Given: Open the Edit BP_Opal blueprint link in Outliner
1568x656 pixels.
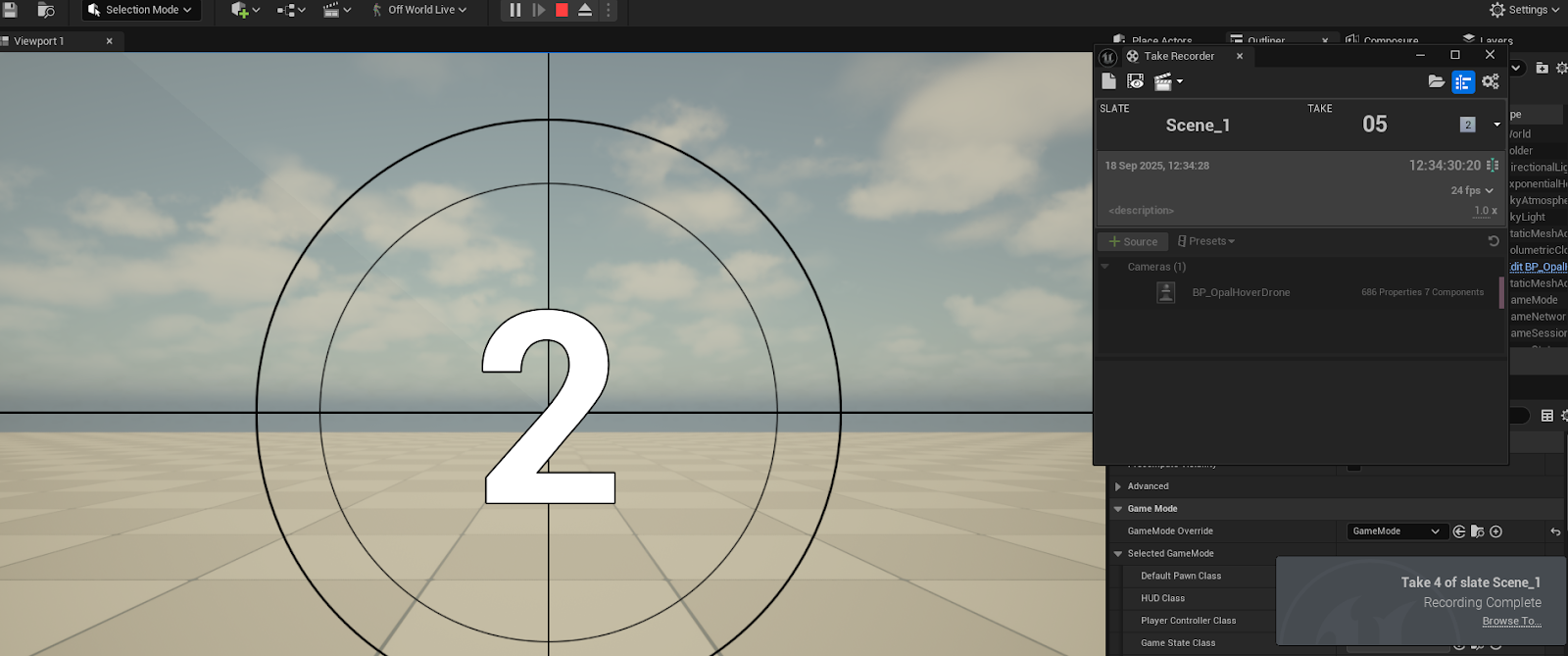Looking at the screenshot, I should [1539, 267].
